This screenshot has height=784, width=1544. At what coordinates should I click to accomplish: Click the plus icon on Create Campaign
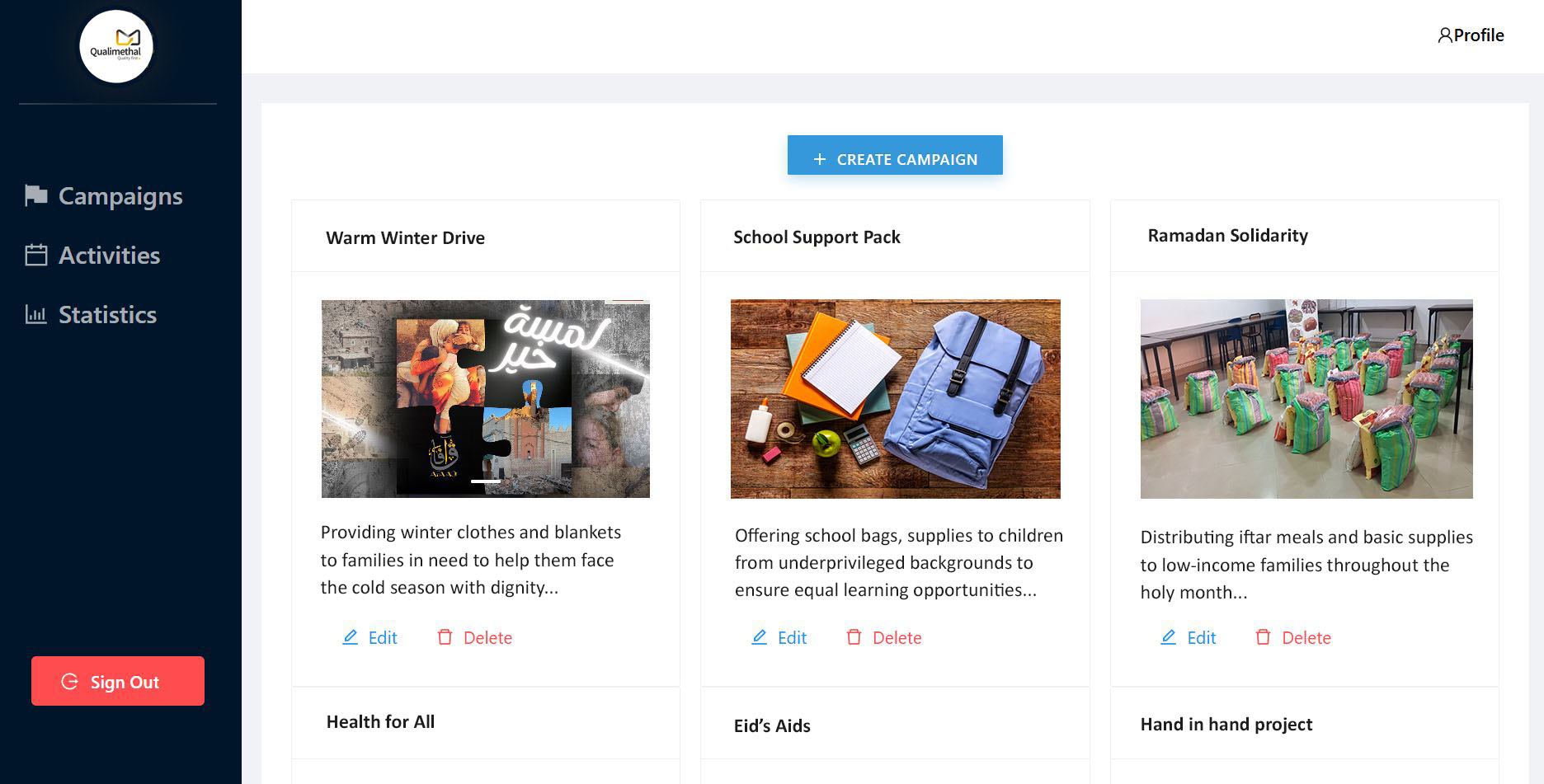pos(819,159)
